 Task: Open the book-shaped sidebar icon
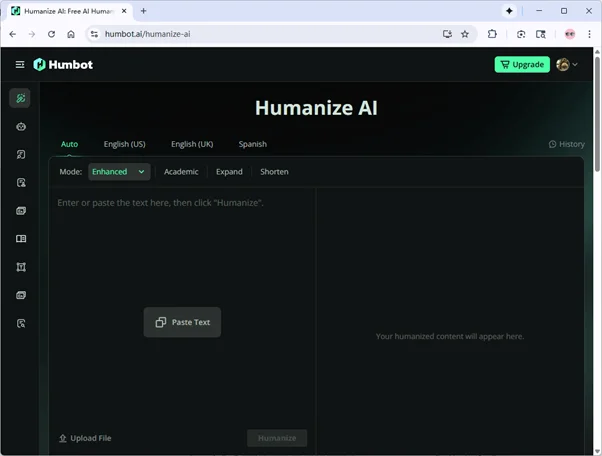tap(20, 239)
